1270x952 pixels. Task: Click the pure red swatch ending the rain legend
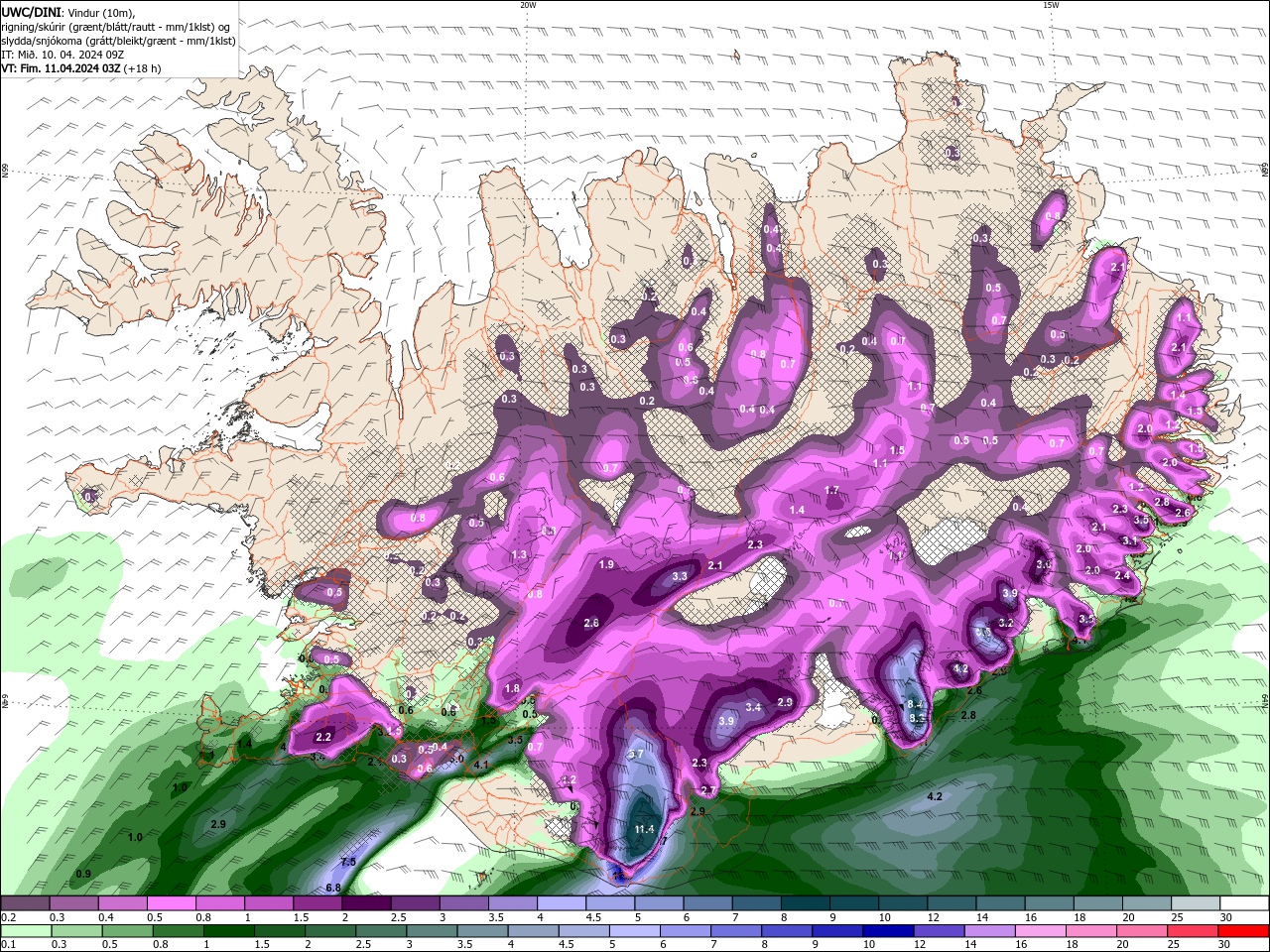1245,931
